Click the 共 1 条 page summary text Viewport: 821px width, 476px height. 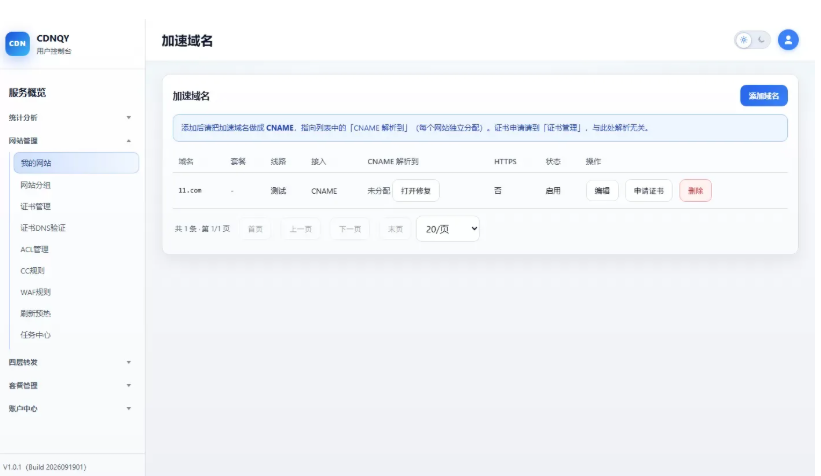(x=202, y=229)
